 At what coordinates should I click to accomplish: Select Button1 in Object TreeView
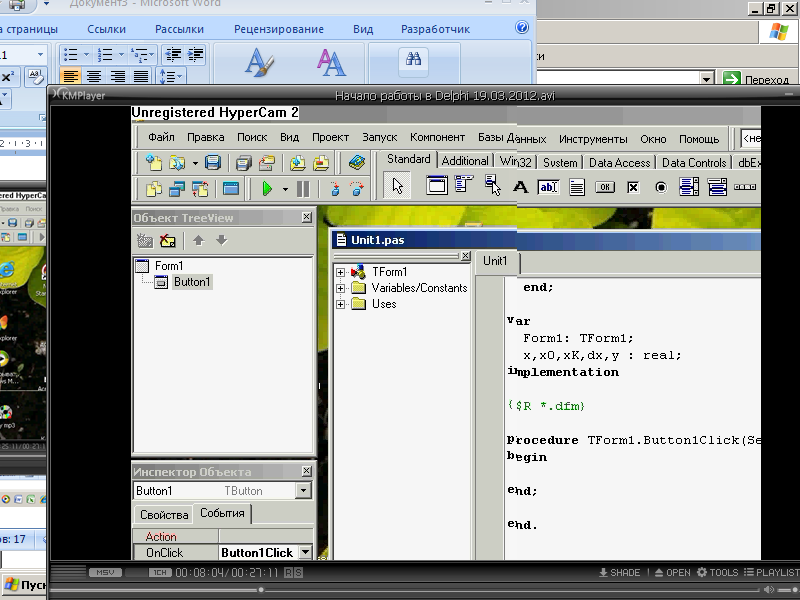pyautogui.click(x=192, y=282)
